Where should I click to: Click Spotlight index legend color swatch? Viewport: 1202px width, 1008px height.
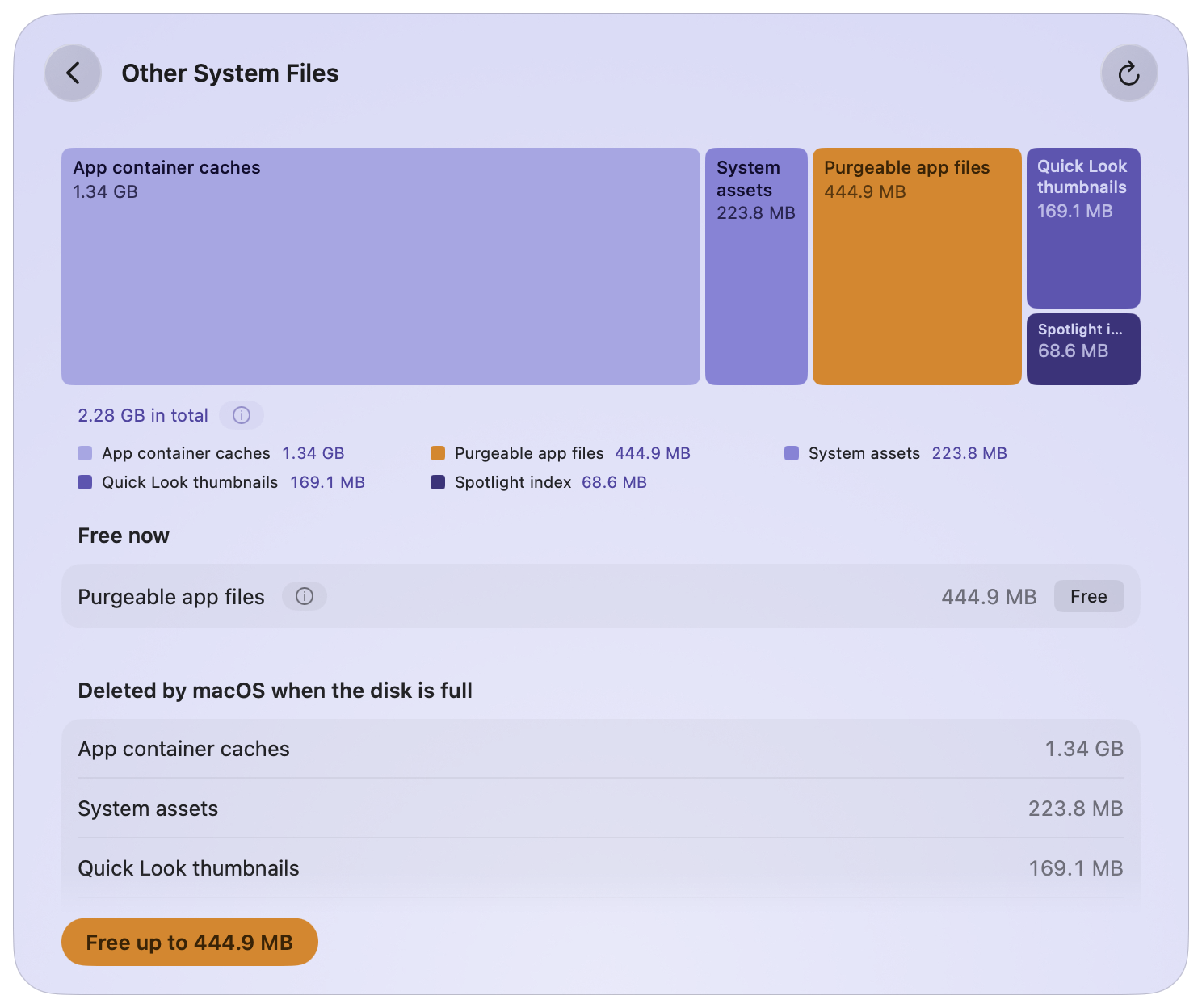(x=438, y=482)
